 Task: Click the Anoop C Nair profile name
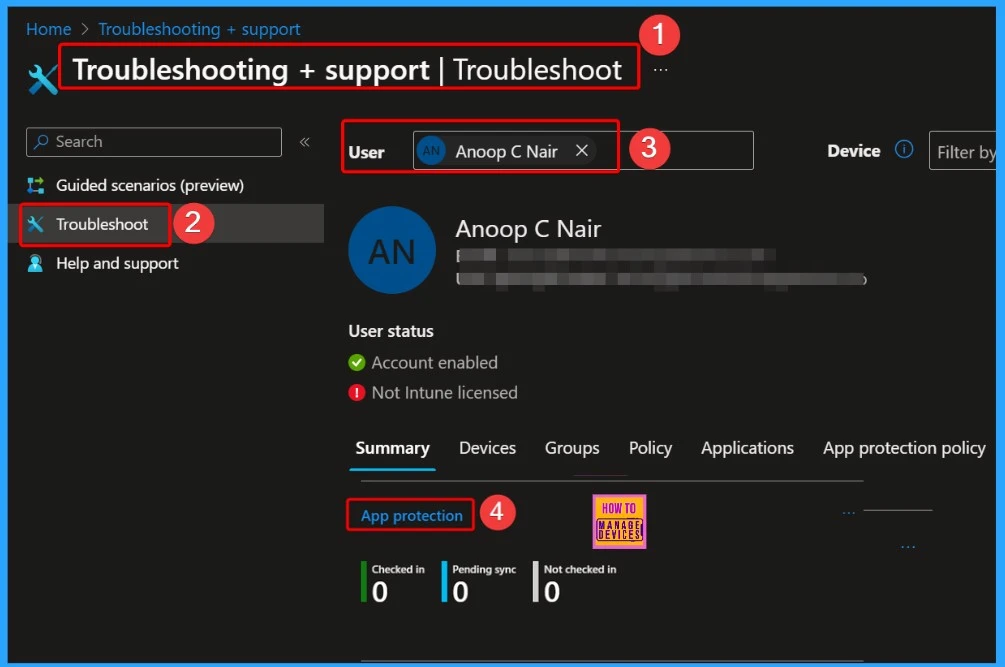coord(528,229)
